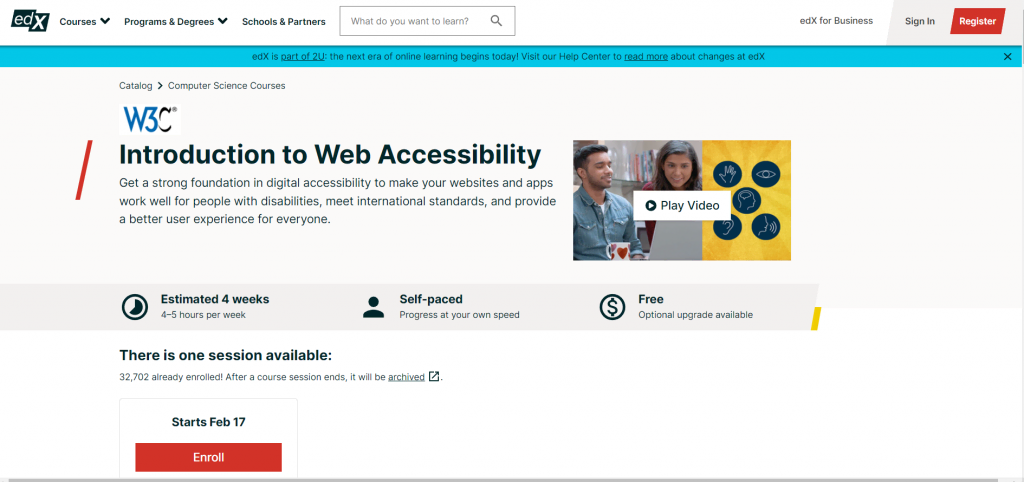Go to Catalog breadcrumb
Viewport: 1024px width, 482px height.
136,86
